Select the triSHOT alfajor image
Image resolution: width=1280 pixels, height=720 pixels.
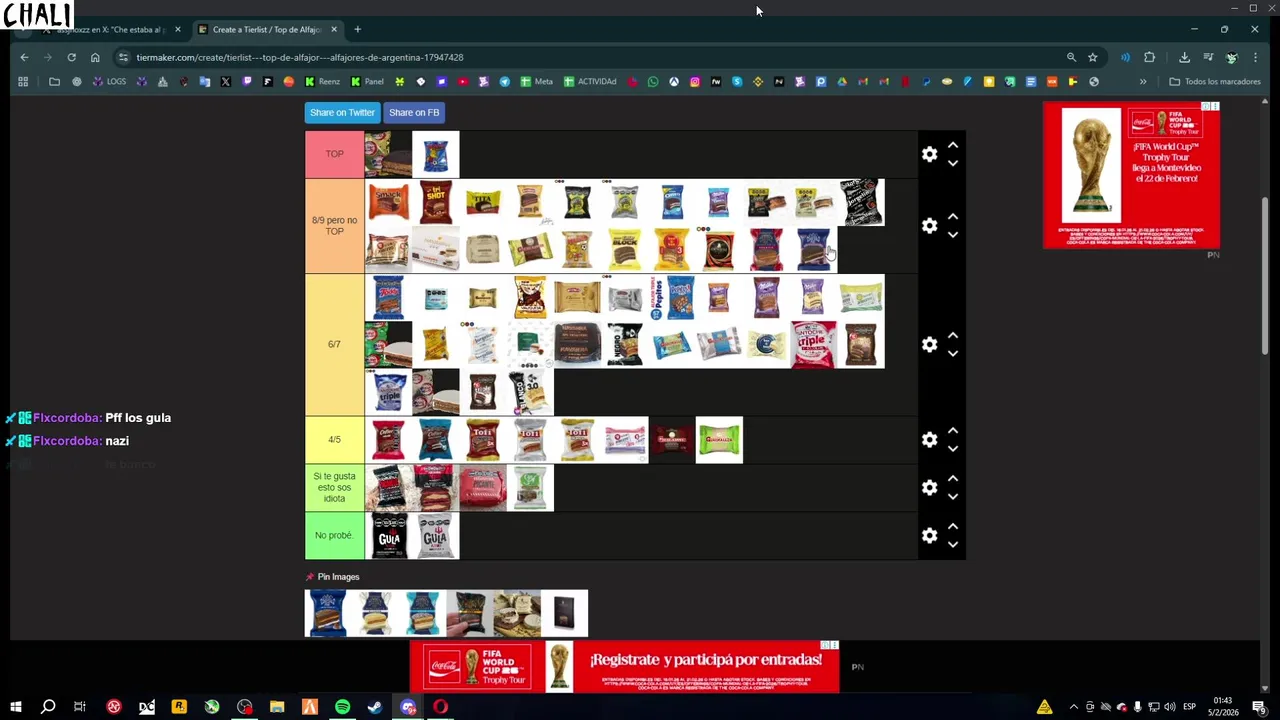[435, 202]
